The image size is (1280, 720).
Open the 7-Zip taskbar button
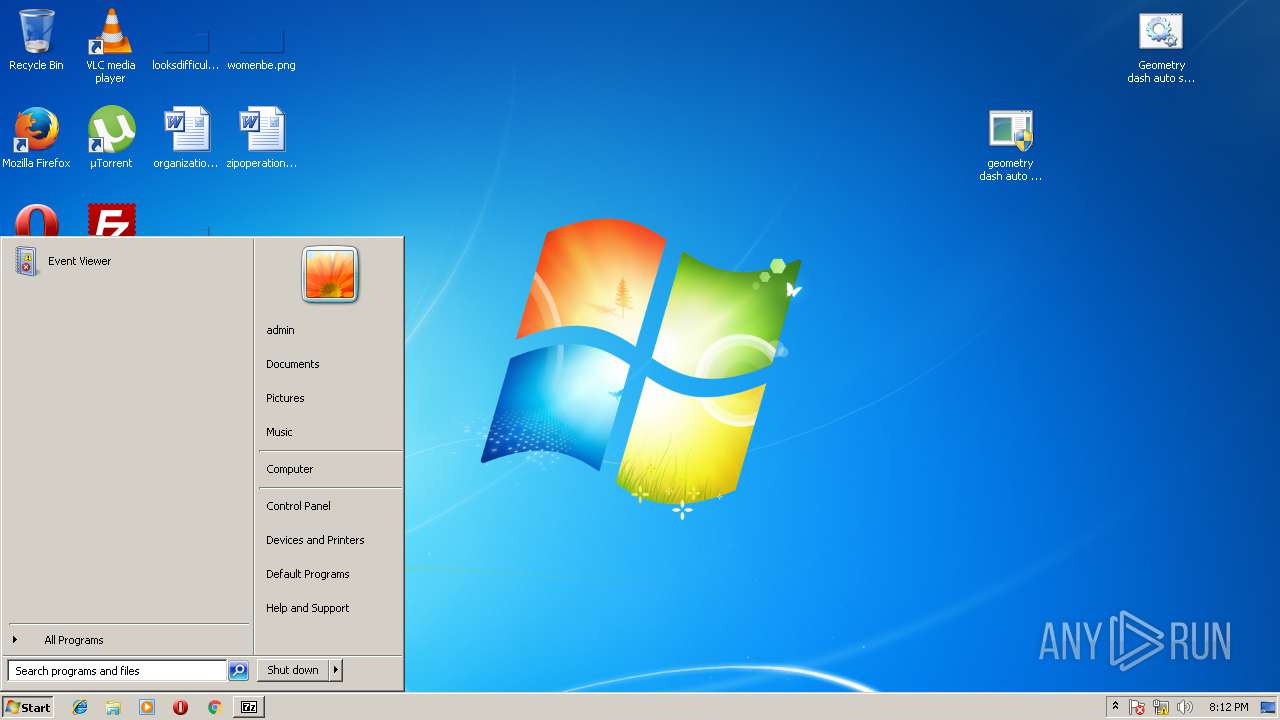[x=249, y=707]
